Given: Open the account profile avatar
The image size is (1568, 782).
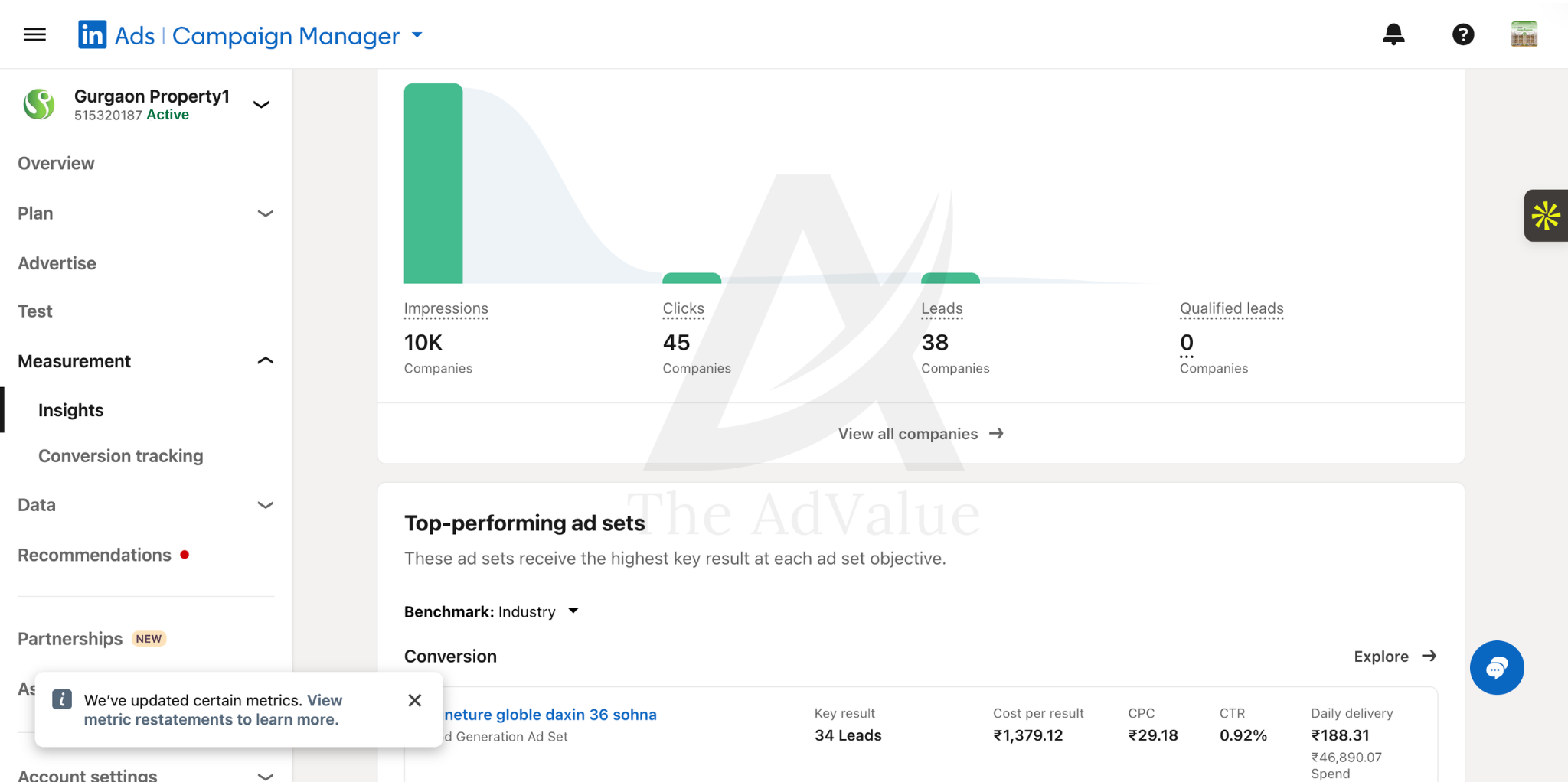Looking at the screenshot, I should pos(1524,34).
